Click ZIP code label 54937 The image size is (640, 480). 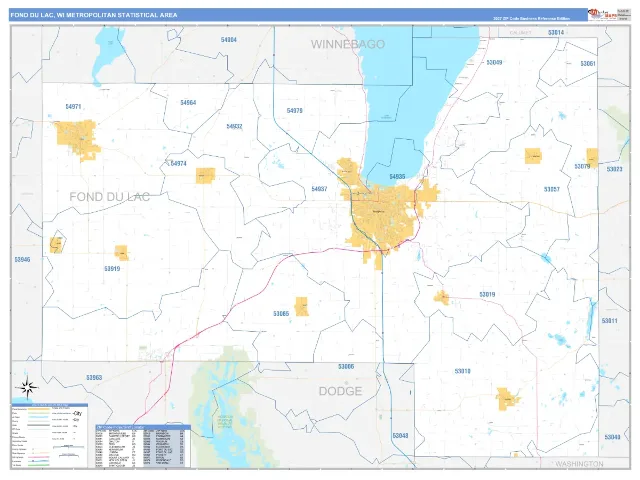coord(319,189)
